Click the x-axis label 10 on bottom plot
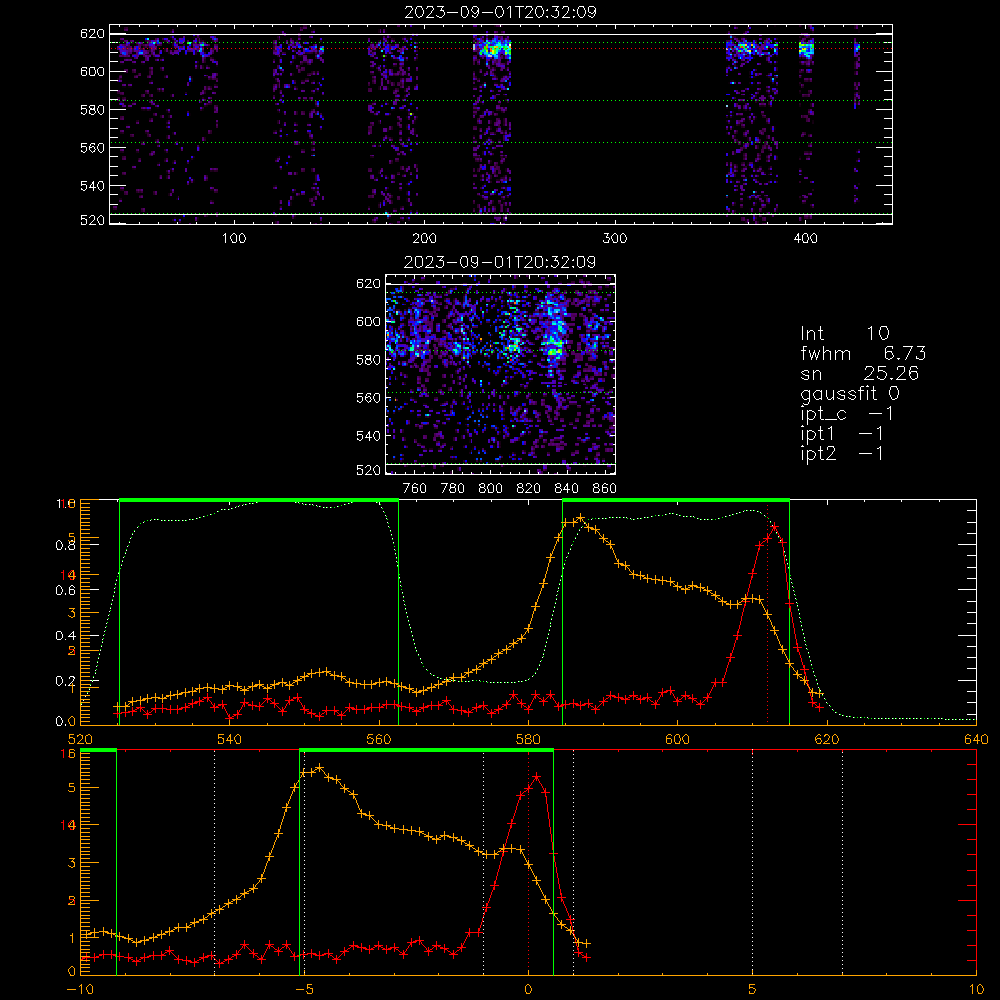This screenshot has height=1000, width=1000. (976, 989)
